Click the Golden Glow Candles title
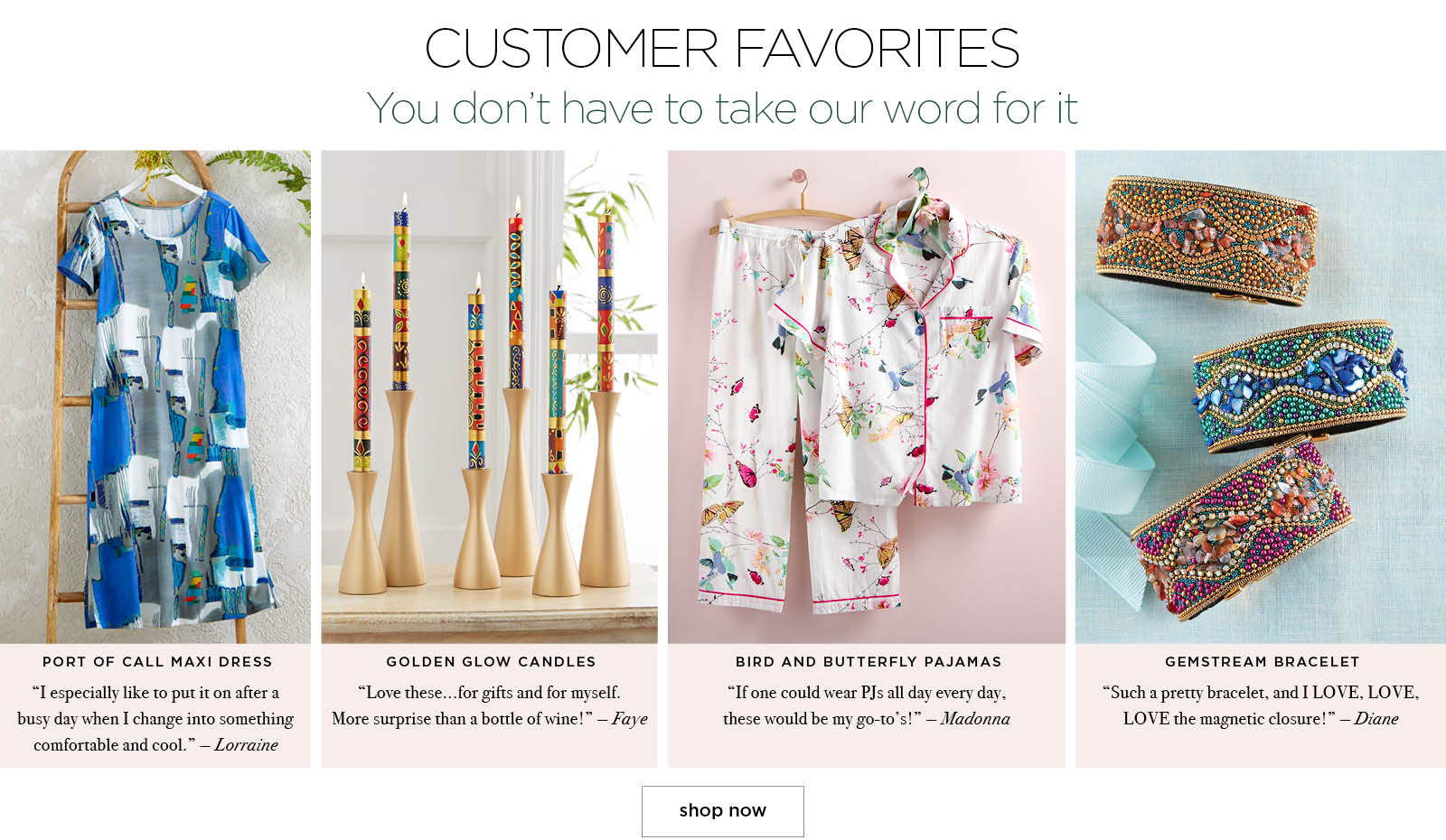 [491, 661]
